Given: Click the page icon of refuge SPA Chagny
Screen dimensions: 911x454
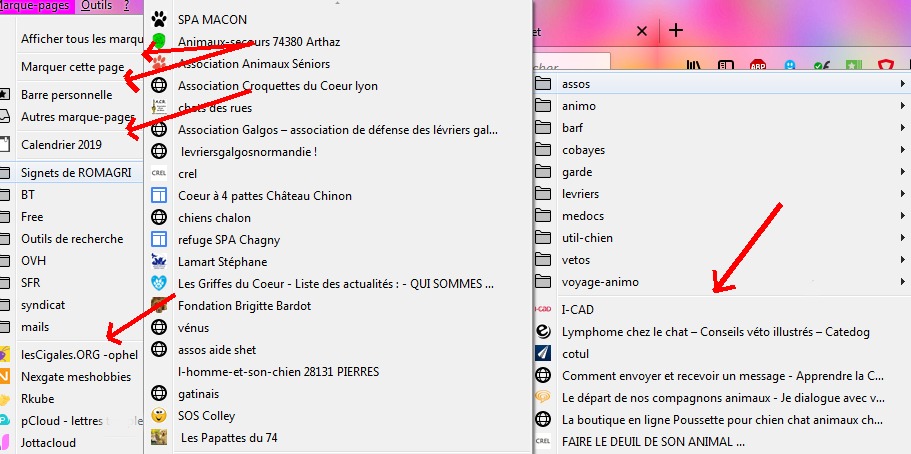Looking at the screenshot, I should point(159,239).
